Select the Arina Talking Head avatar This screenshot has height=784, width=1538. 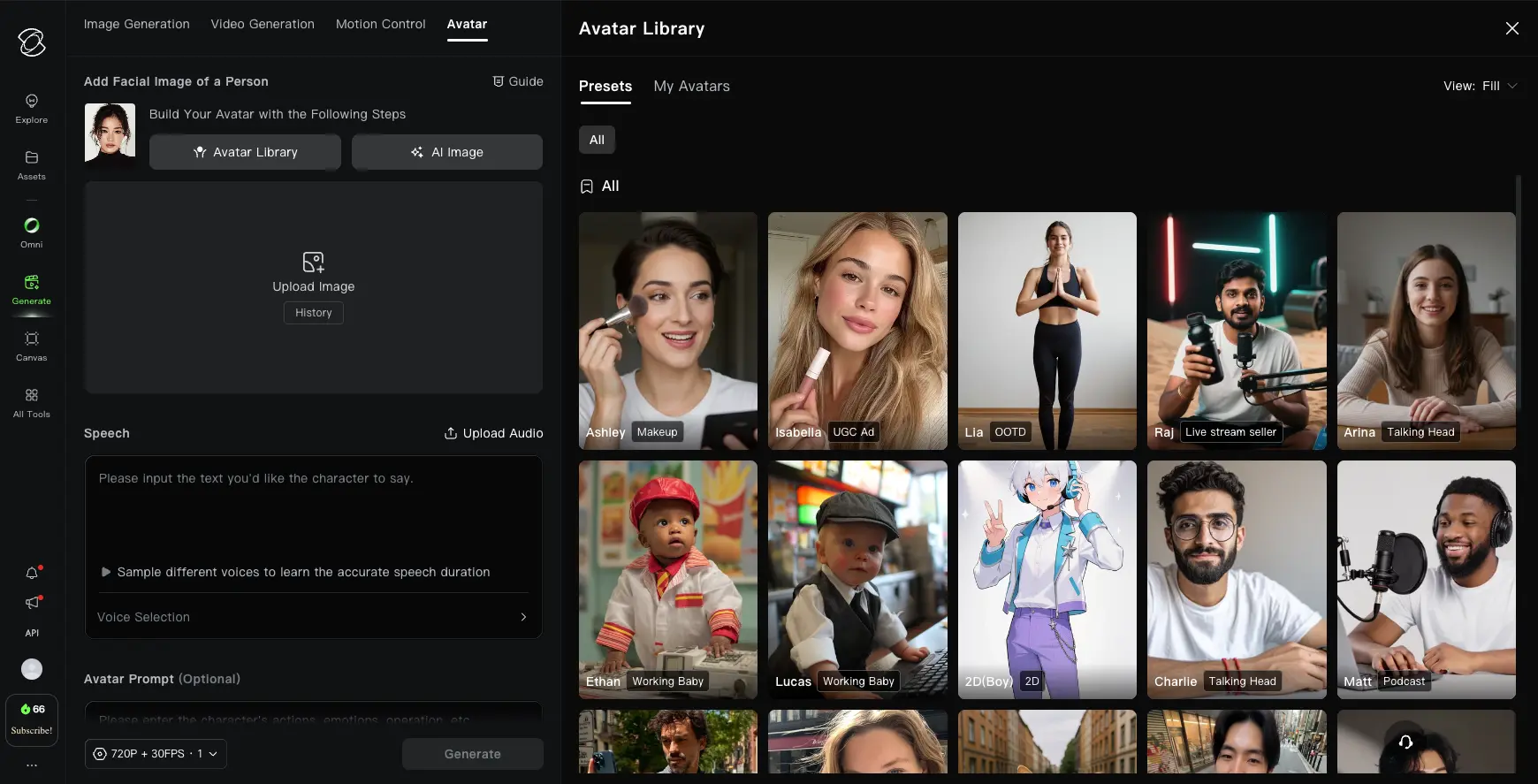coord(1427,331)
